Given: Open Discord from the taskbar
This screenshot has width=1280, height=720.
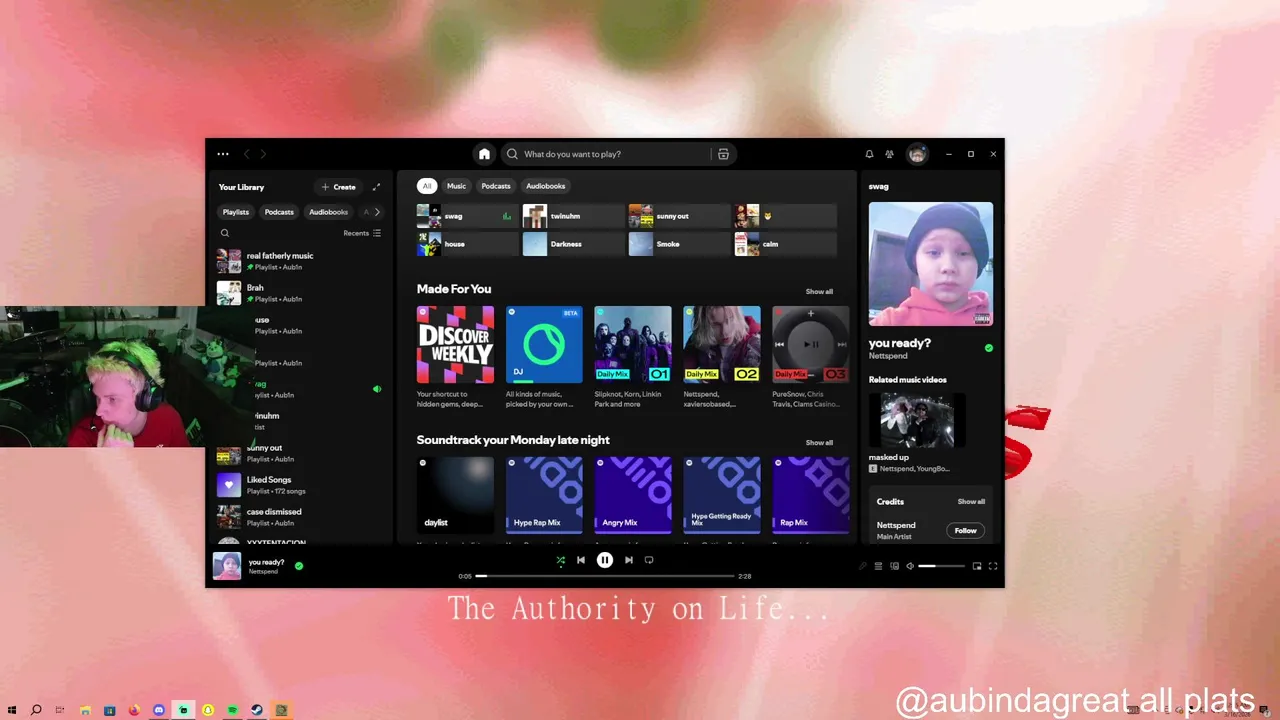Looking at the screenshot, I should (158, 710).
